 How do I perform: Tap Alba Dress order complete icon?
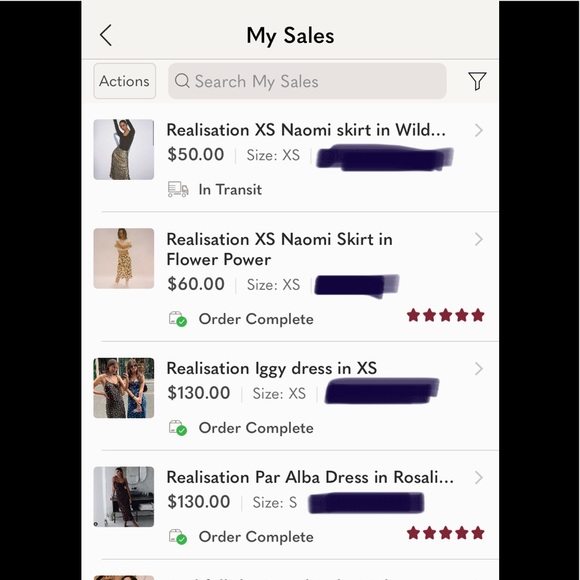coord(178,537)
